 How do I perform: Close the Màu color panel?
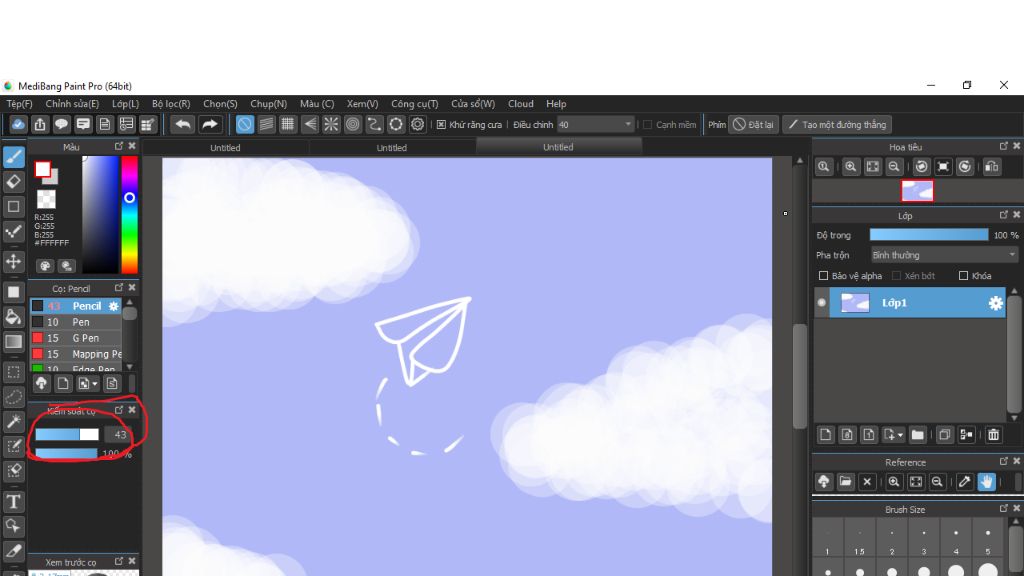coord(132,146)
